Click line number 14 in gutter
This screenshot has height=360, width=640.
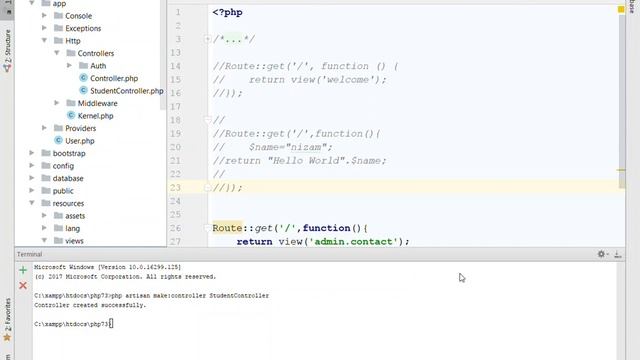point(176,66)
